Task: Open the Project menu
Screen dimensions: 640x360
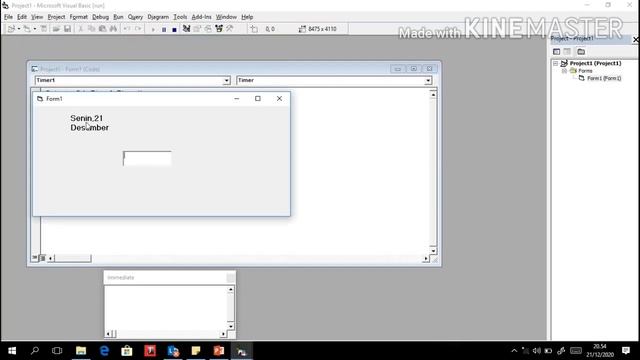Action: pyautogui.click(x=56, y=17)
